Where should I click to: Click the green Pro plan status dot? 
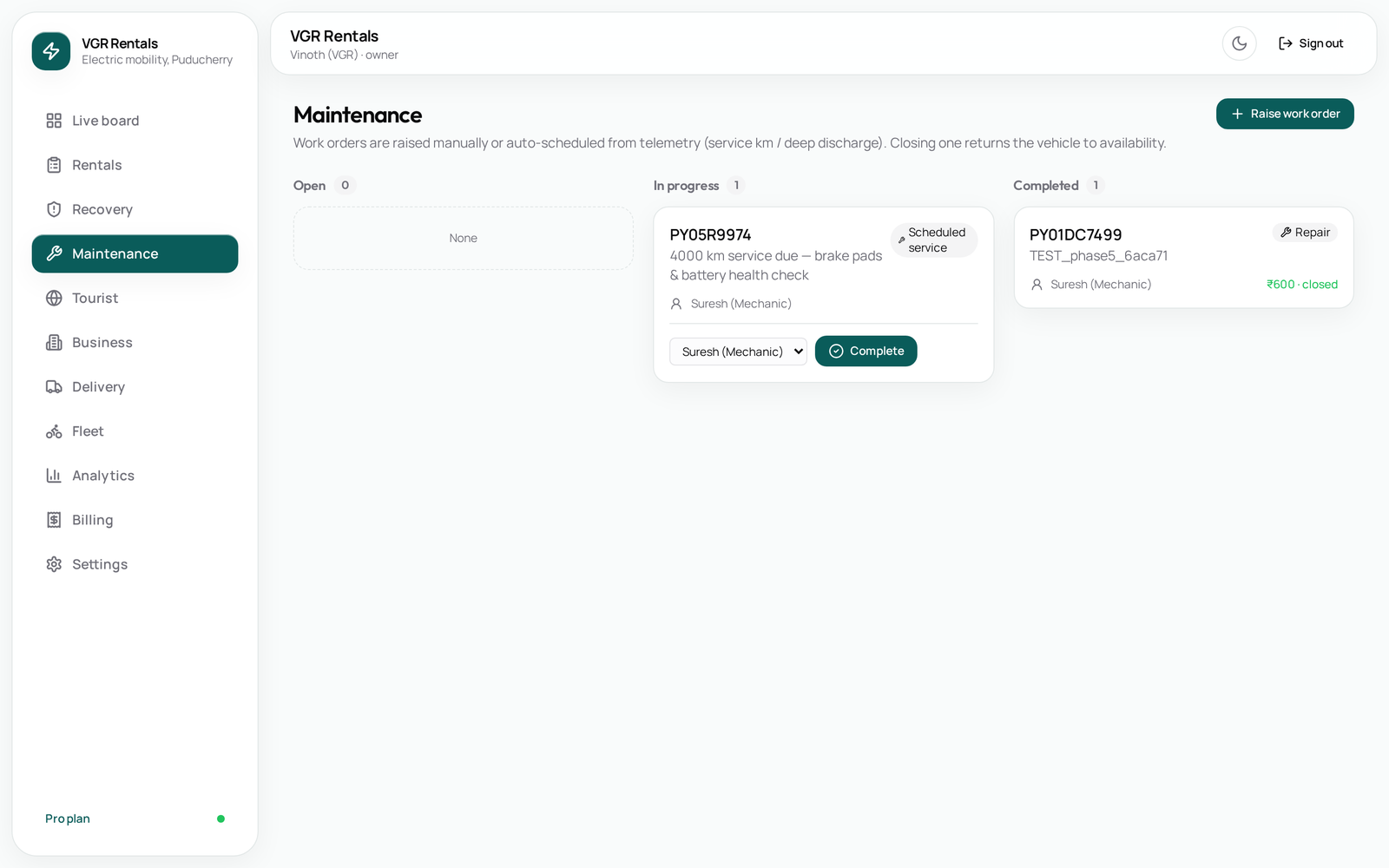tap(221, 819)
